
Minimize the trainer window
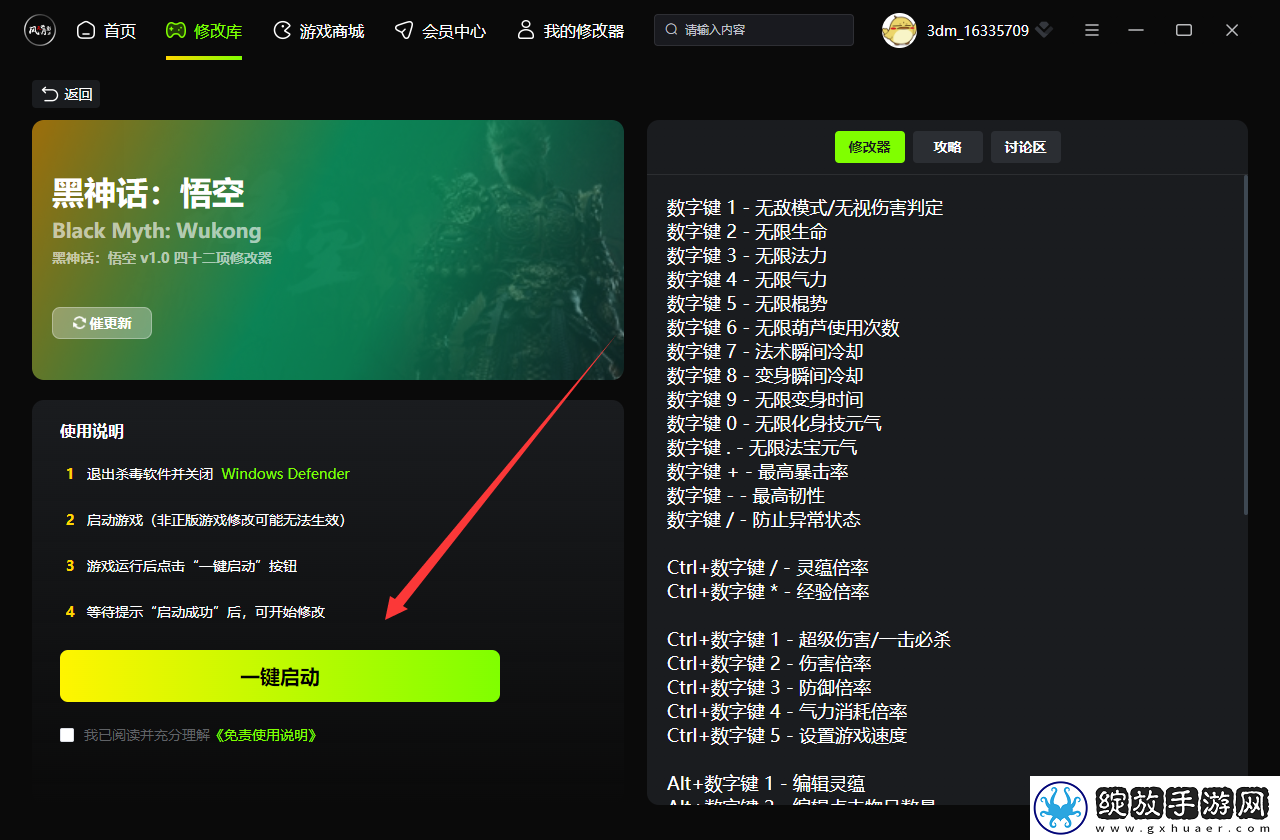(1138, 30)
